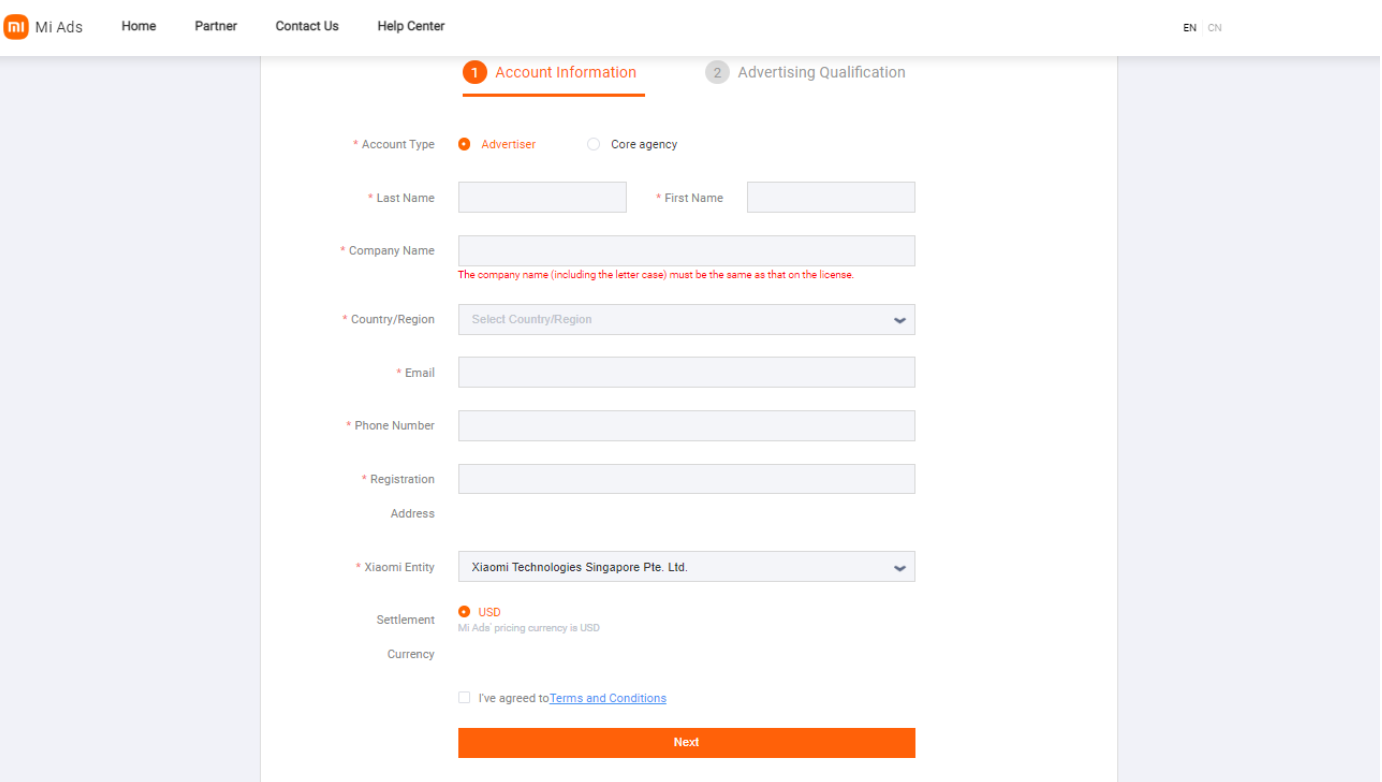
Task: Switch language to CN
Action: click(1214, 28)
